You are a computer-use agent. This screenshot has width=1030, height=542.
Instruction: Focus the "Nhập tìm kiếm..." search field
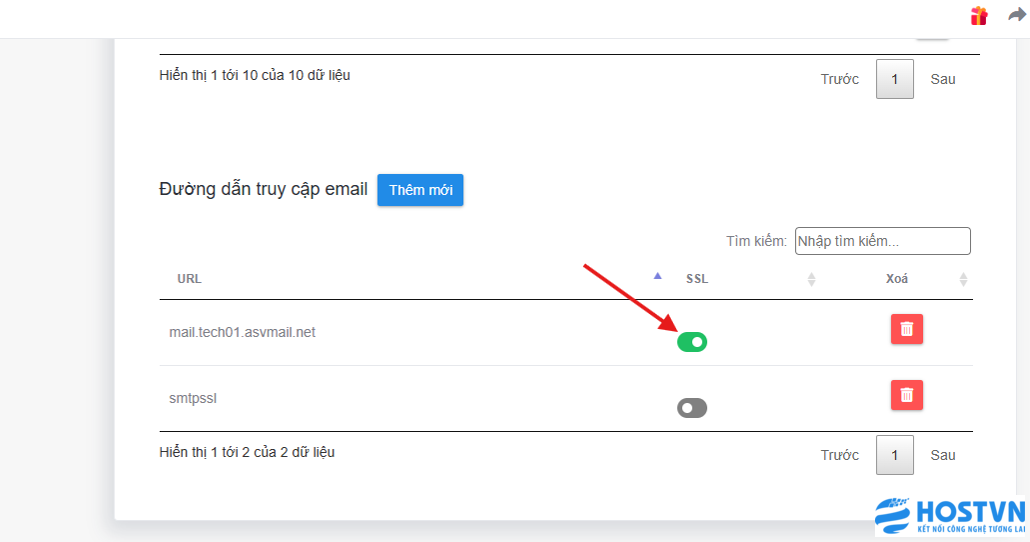[x=882, y=241]
